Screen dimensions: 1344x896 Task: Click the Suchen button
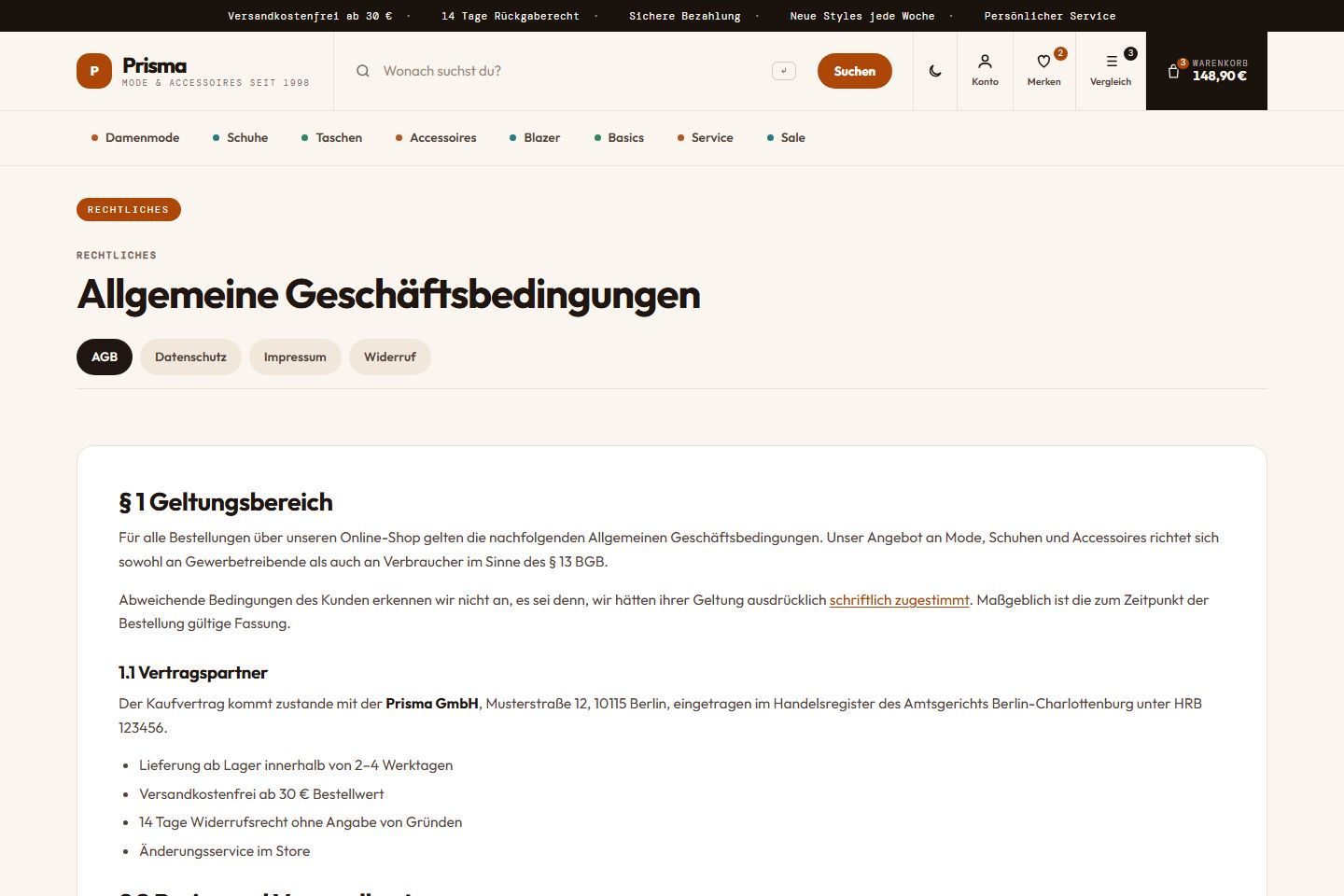(855, 71)
